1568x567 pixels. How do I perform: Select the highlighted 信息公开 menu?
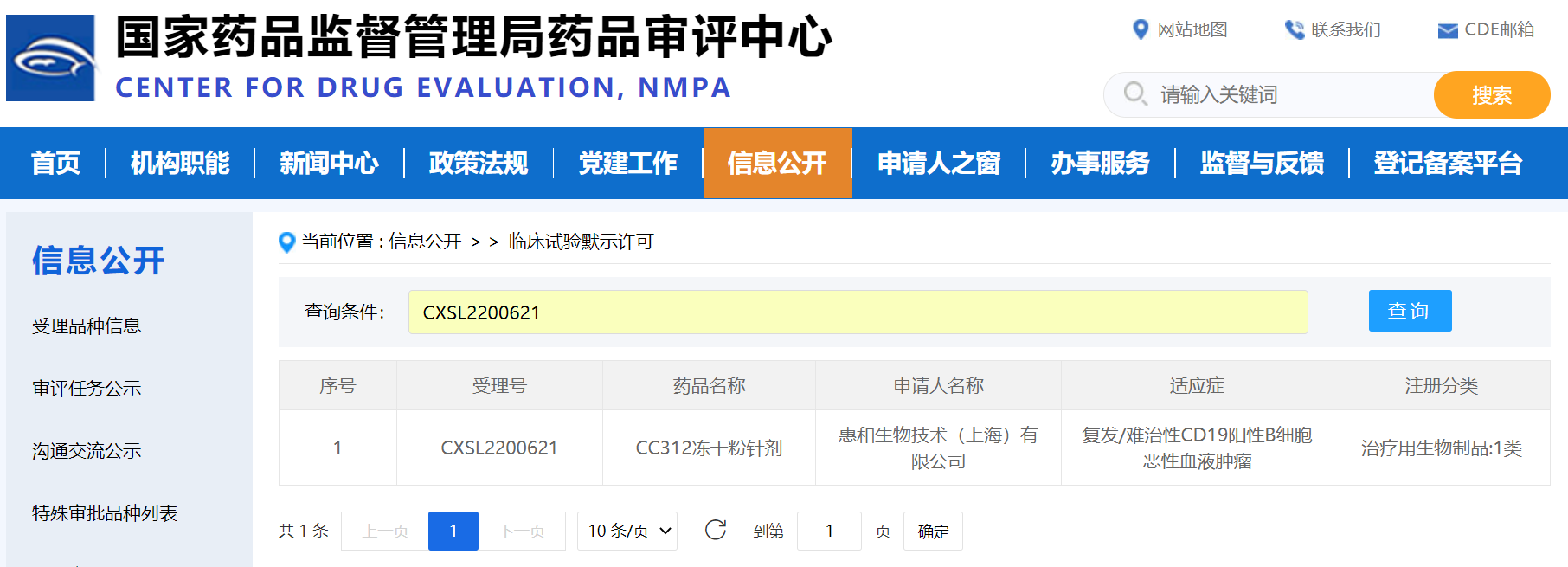click(x=777, y=163)
